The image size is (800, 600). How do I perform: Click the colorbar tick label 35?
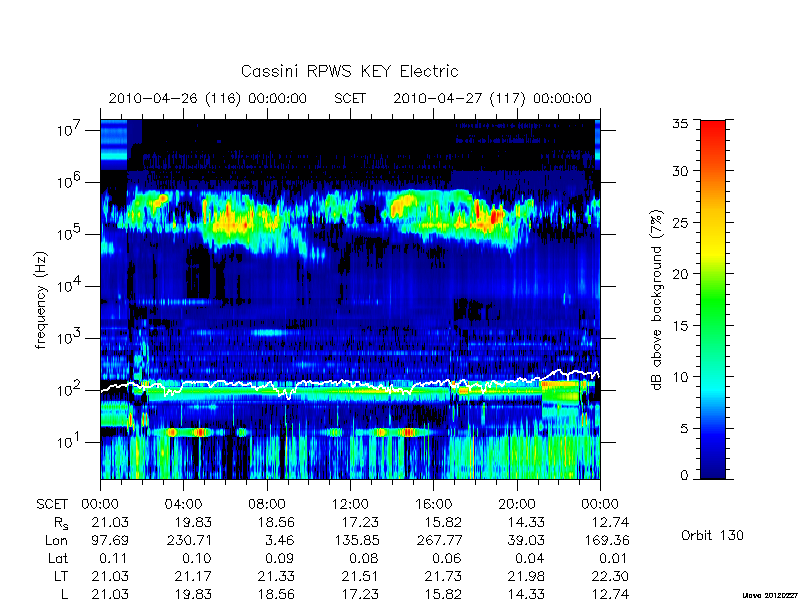(x=681, y=124)
